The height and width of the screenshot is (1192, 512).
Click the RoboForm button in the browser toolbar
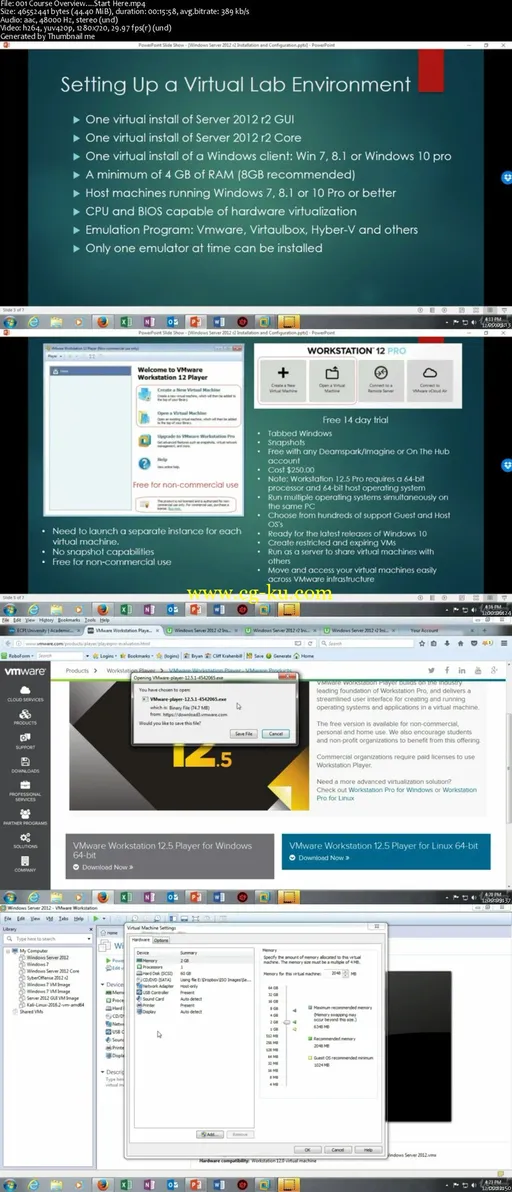point(17,655)
